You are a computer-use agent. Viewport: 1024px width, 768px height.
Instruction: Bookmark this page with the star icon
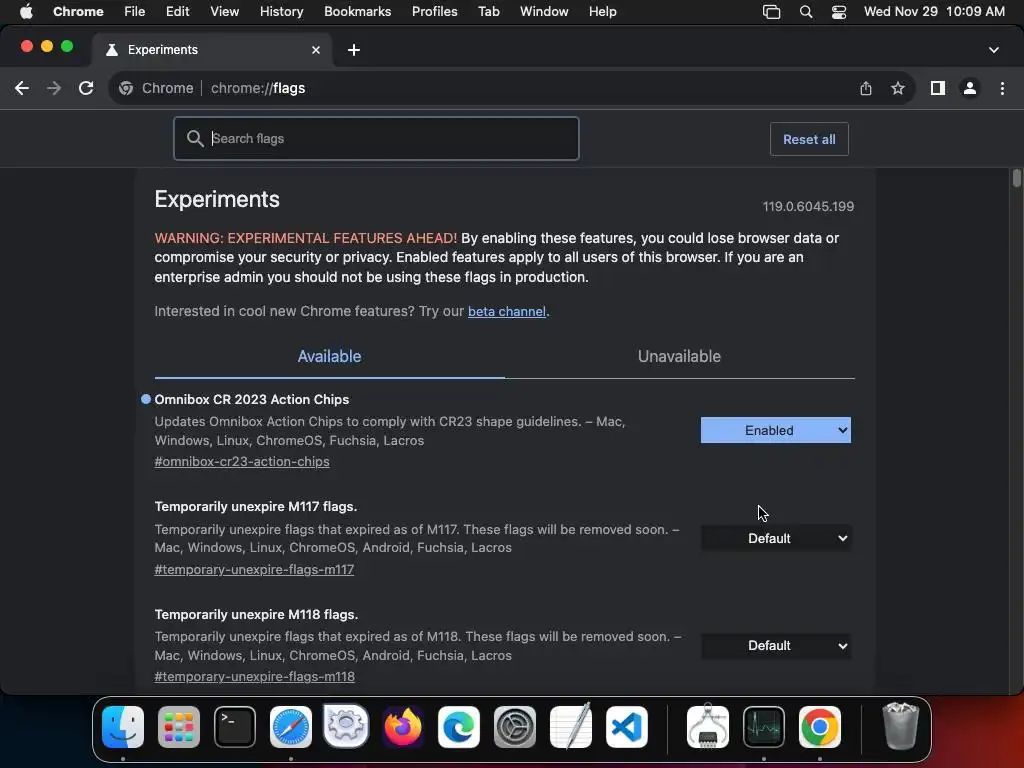898,88
